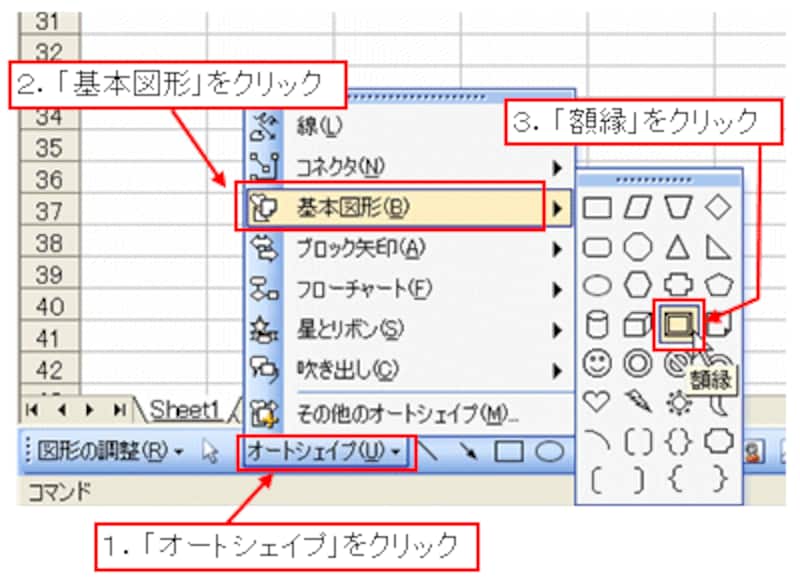
Task: Go to next sheet tab button
Action: [x=90, y=410]
